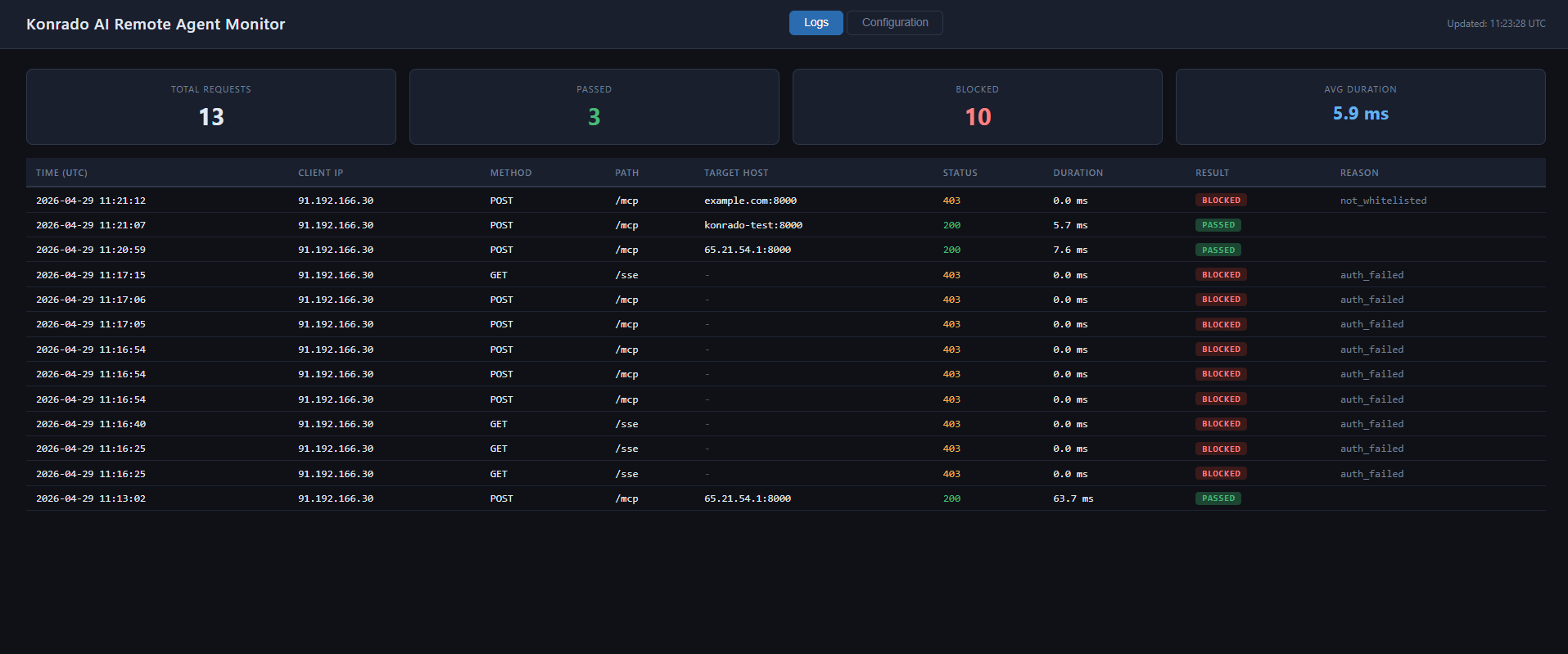The width and height of the screenshot is (1568, 654).
Task: Select timestamp 2026-04-29 11:17:15
Action: [91, 275]
